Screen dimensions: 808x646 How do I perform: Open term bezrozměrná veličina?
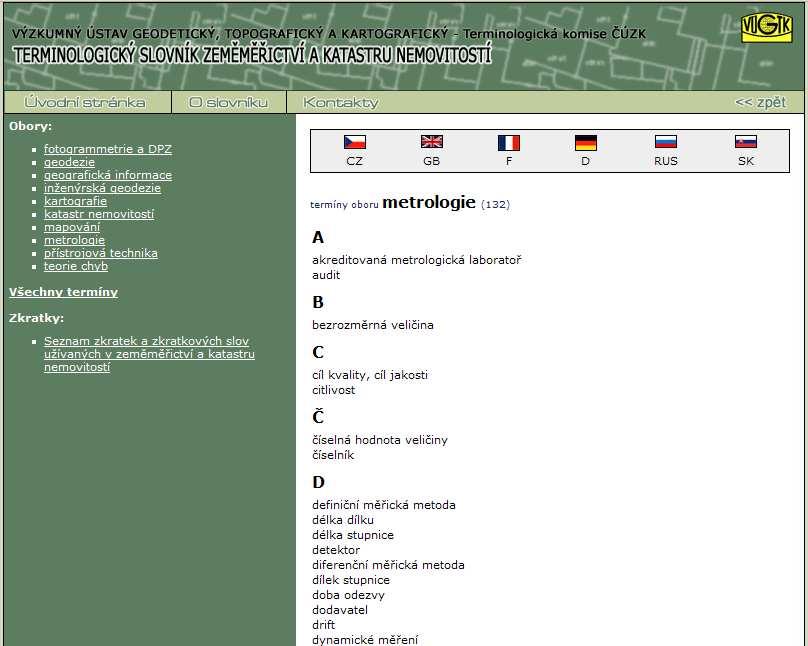tap(373, 325)
